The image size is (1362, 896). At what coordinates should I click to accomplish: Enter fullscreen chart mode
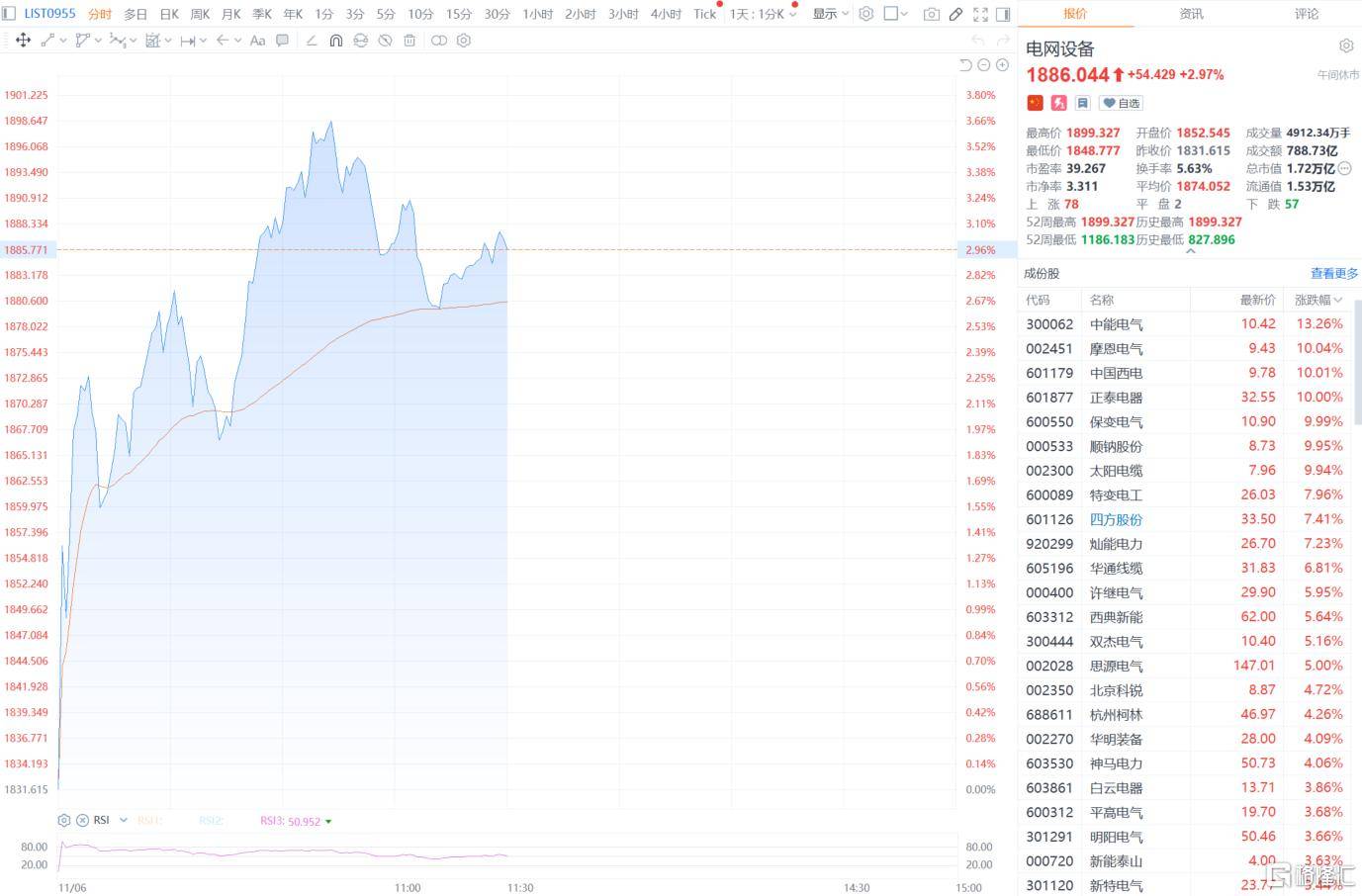coord(980,14)
